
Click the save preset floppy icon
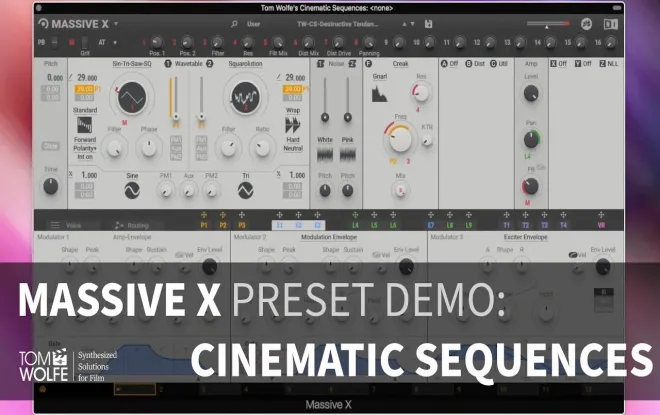point(428,24)
